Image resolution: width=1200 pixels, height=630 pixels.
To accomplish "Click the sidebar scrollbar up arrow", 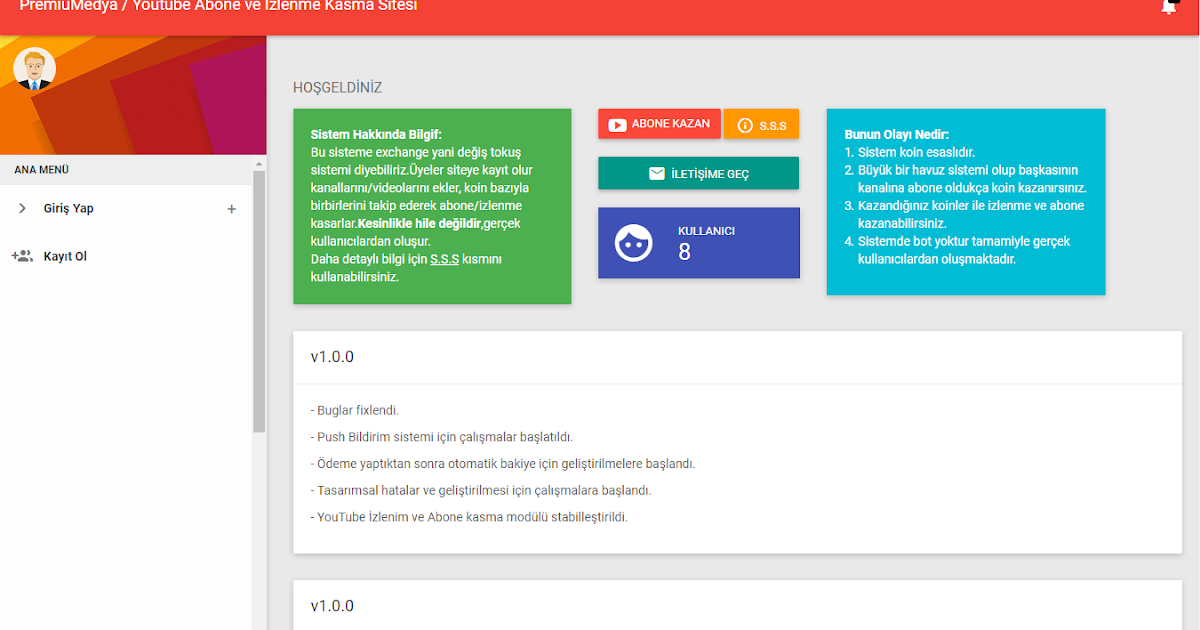I will (259, 163).
